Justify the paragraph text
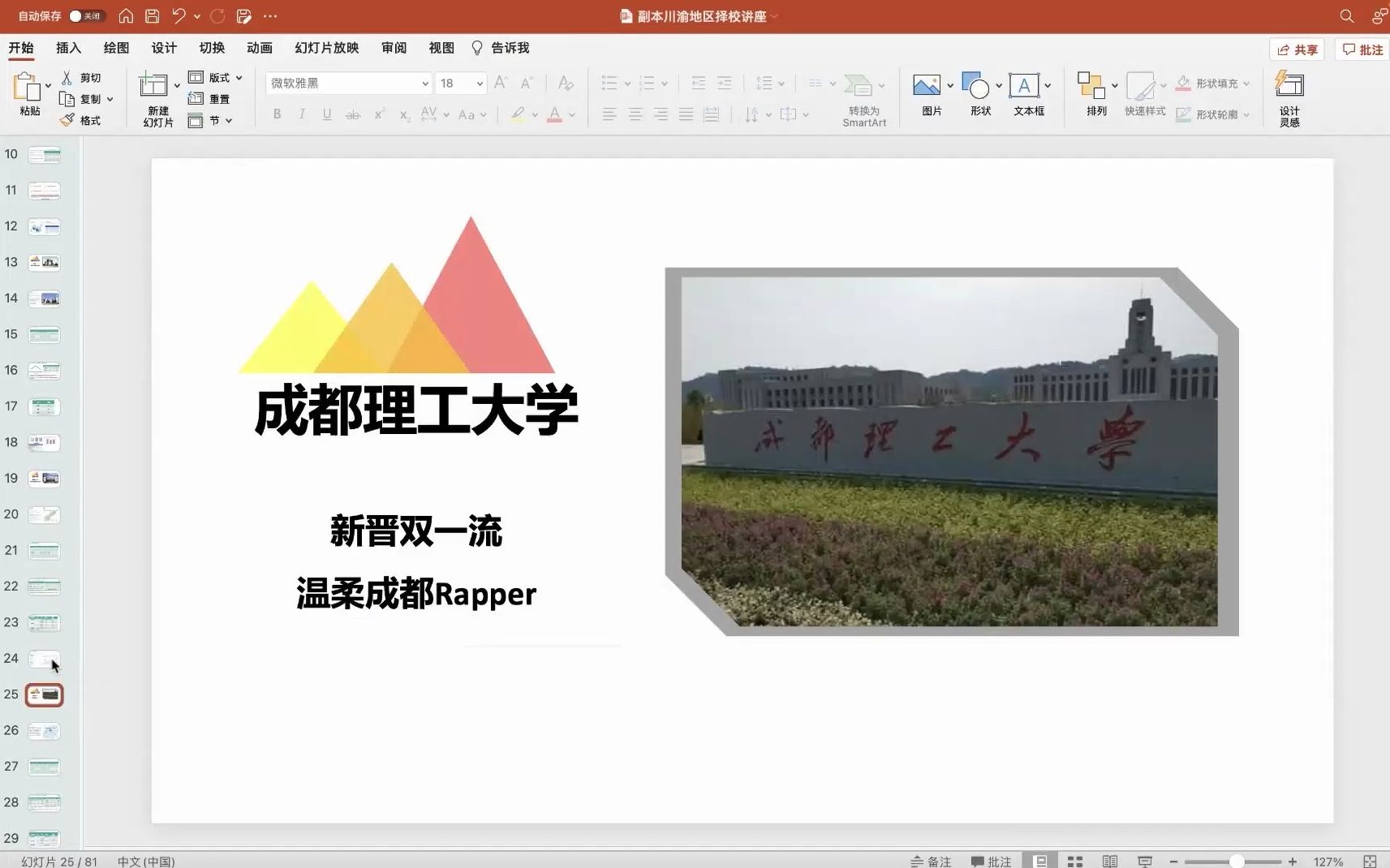 tap(686, 114)
